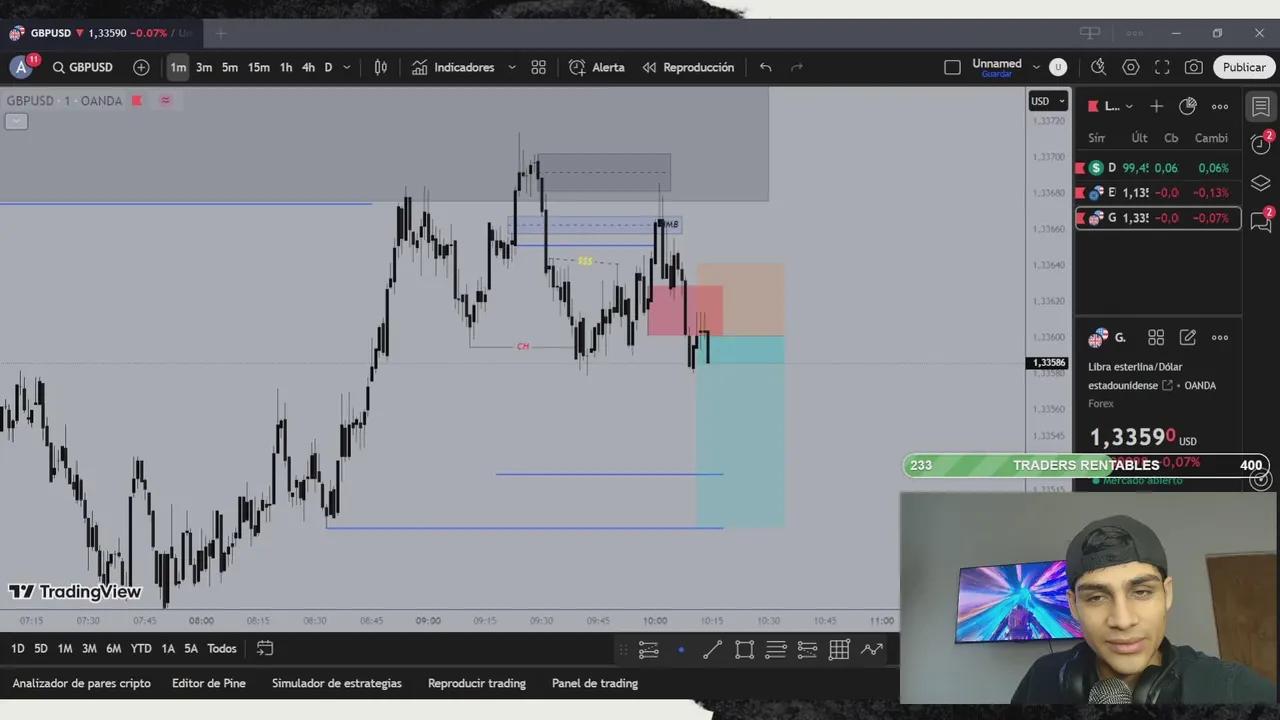This screenshot has height=720, width=1280.
Task: Open the watchlist advanced view pie icon
Action: [1188, 106]
